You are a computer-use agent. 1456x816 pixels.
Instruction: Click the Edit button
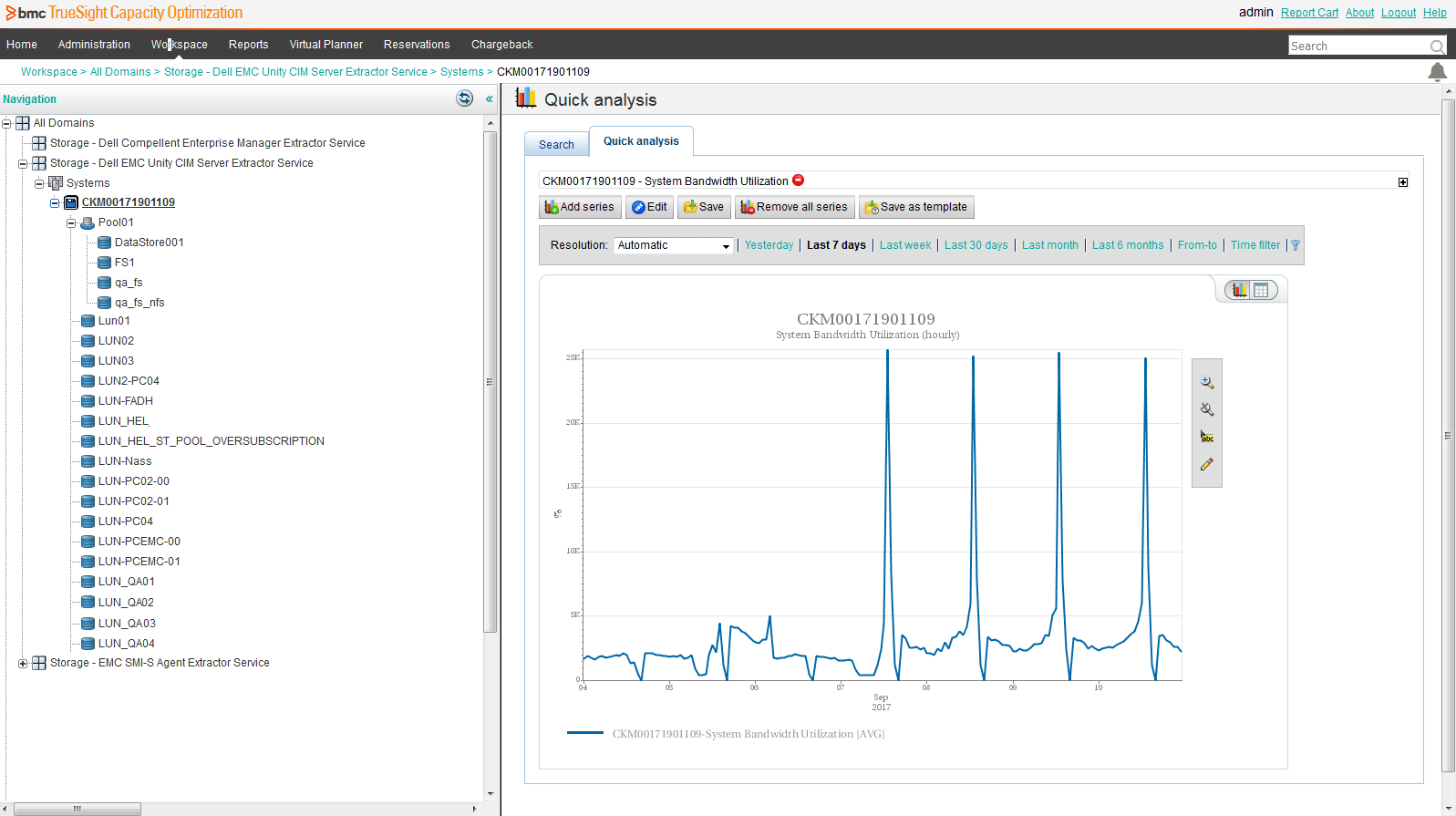(649, 207)
